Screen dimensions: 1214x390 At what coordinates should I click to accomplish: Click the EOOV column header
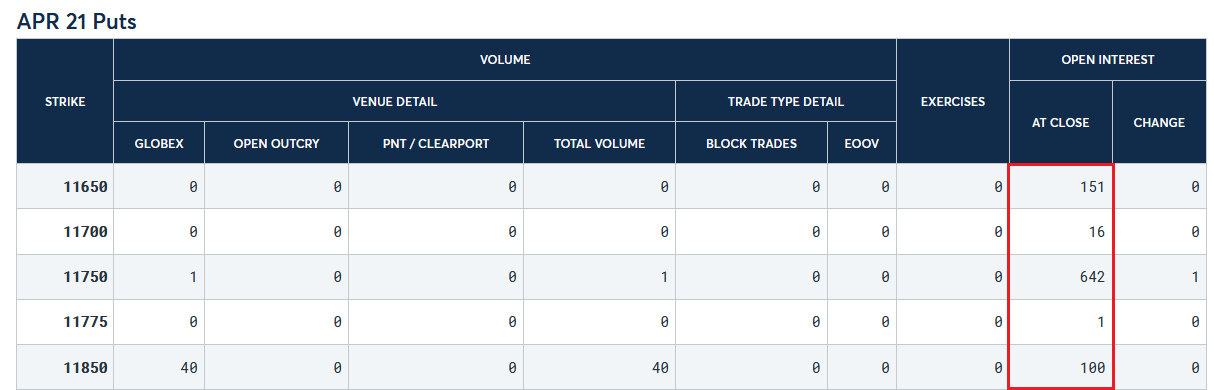coord(862,143)
